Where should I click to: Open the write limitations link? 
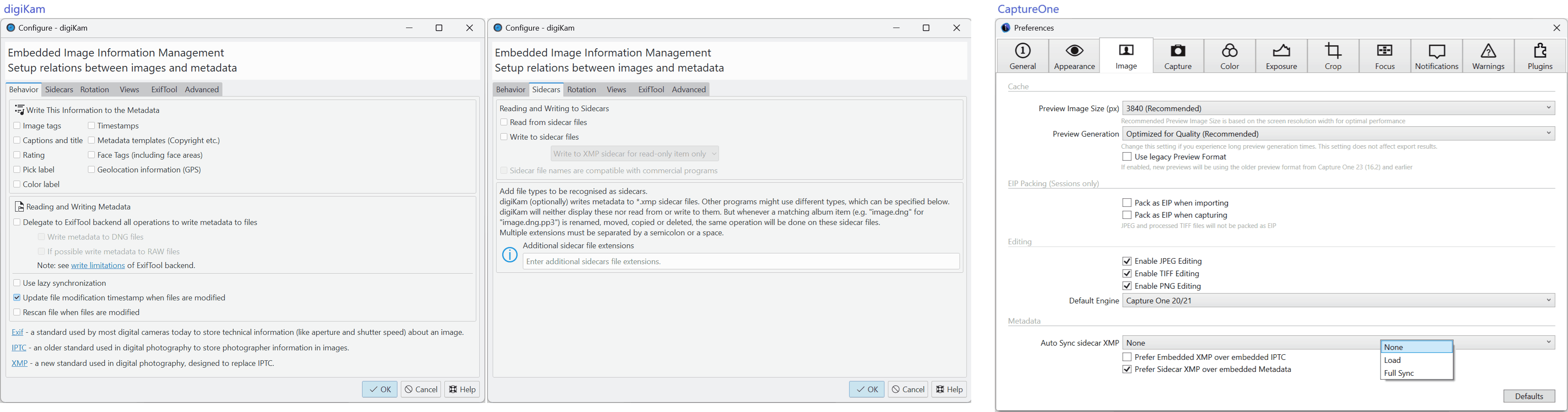98,266
